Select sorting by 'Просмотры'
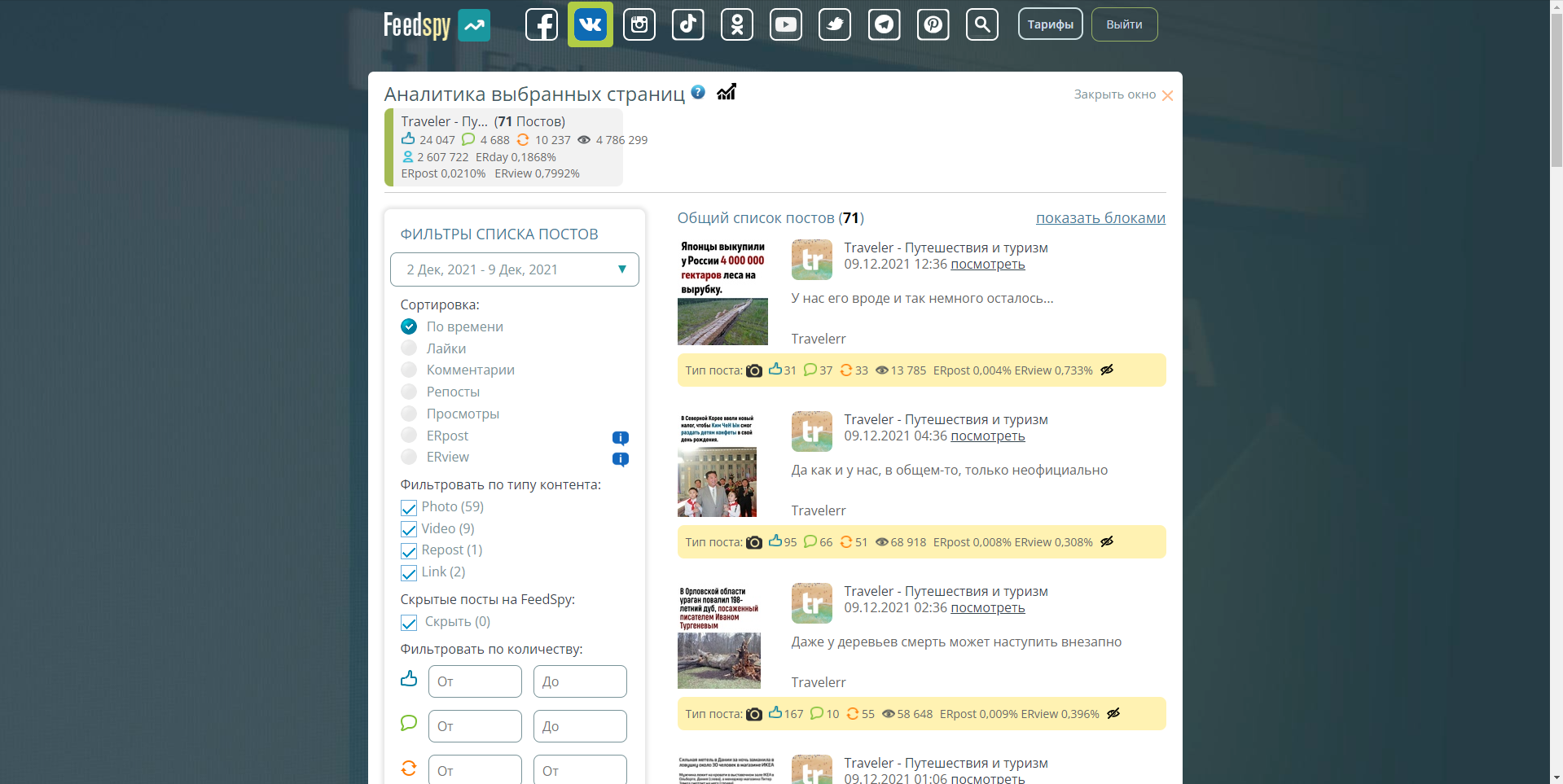This screenshot has width=1563, height=784. coord(450,414)
